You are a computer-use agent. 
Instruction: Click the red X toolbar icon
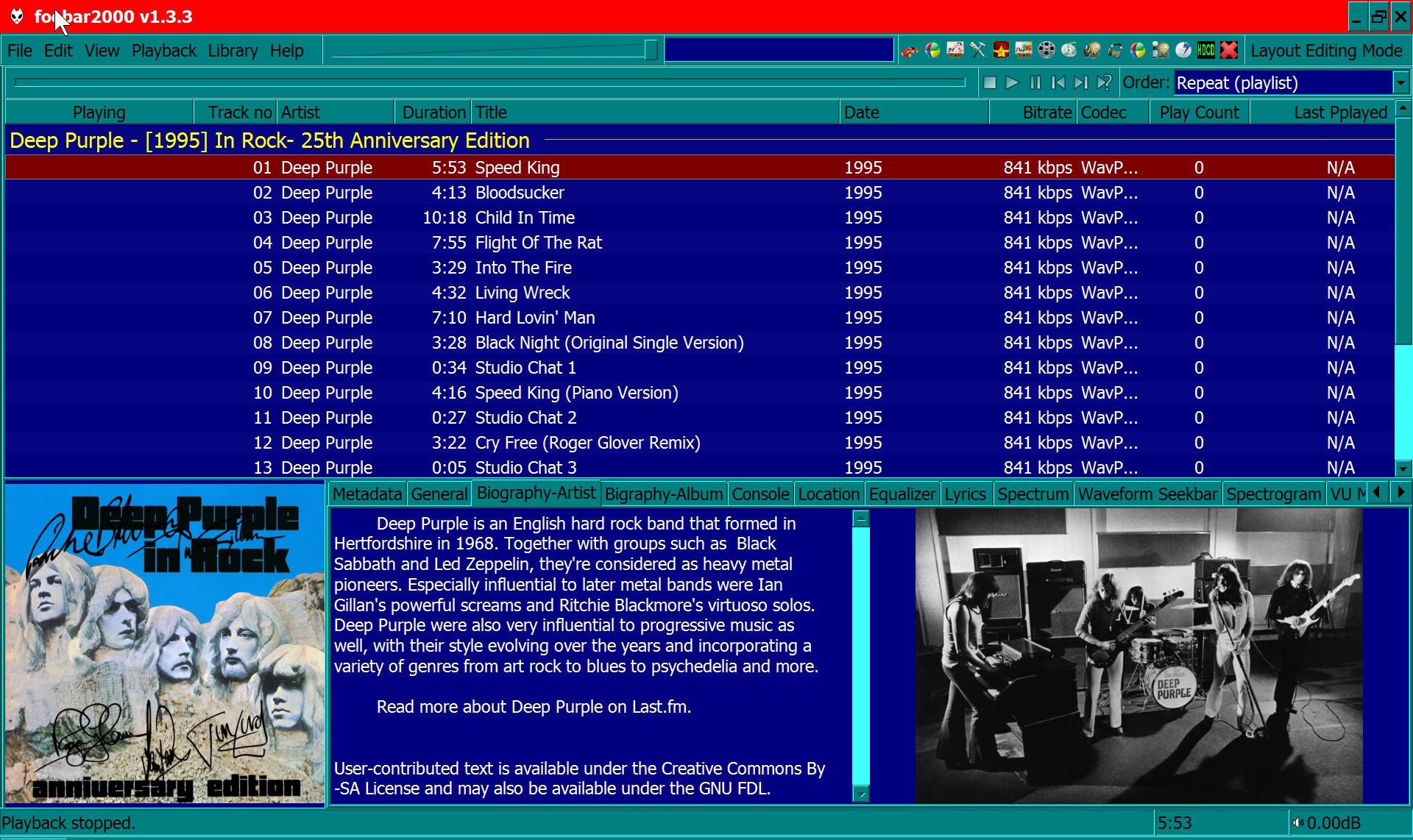click(1229, 50)
